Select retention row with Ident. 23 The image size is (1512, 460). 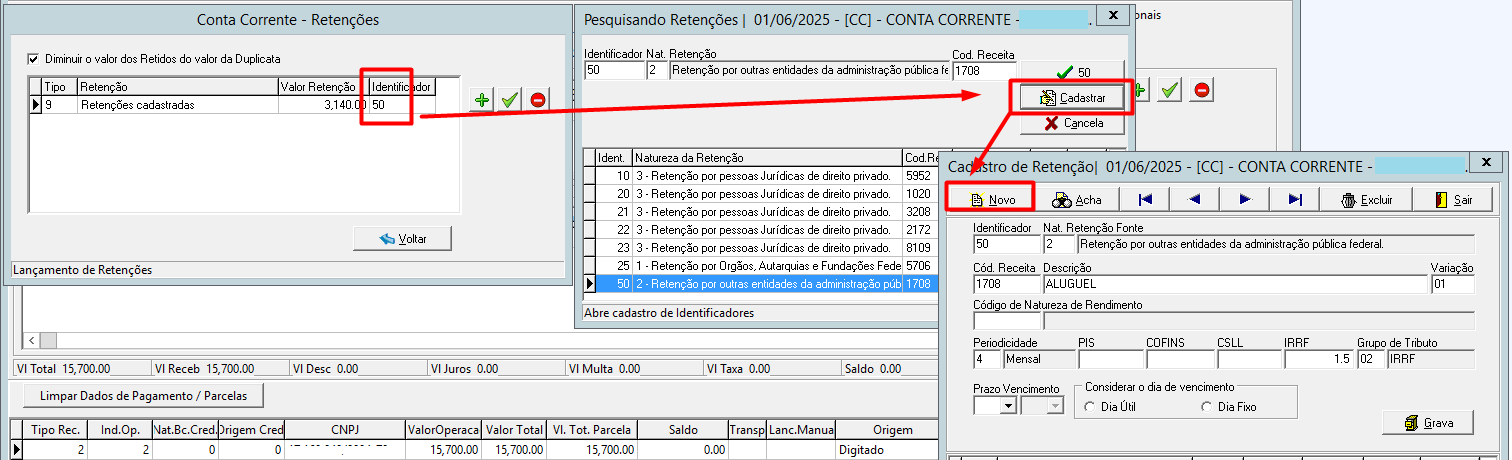coord(763,248)
